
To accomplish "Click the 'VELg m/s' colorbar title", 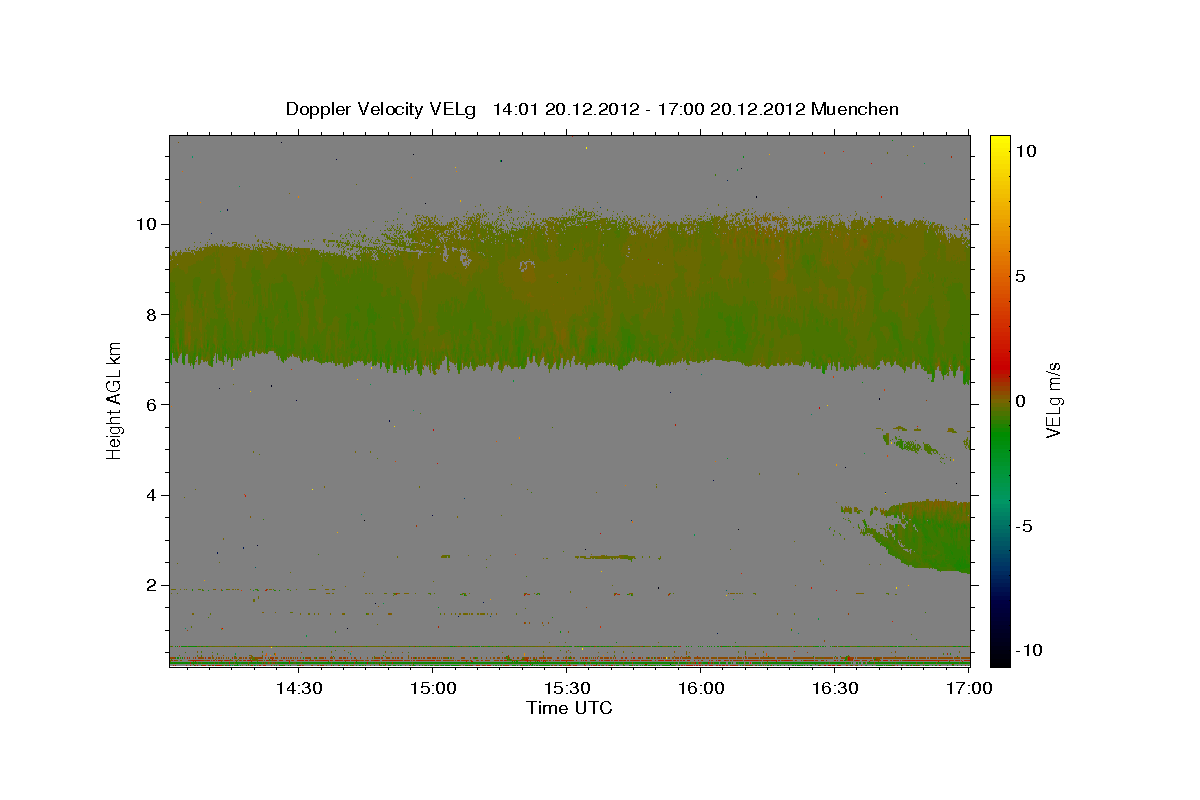I will [x=1054, y=400].
